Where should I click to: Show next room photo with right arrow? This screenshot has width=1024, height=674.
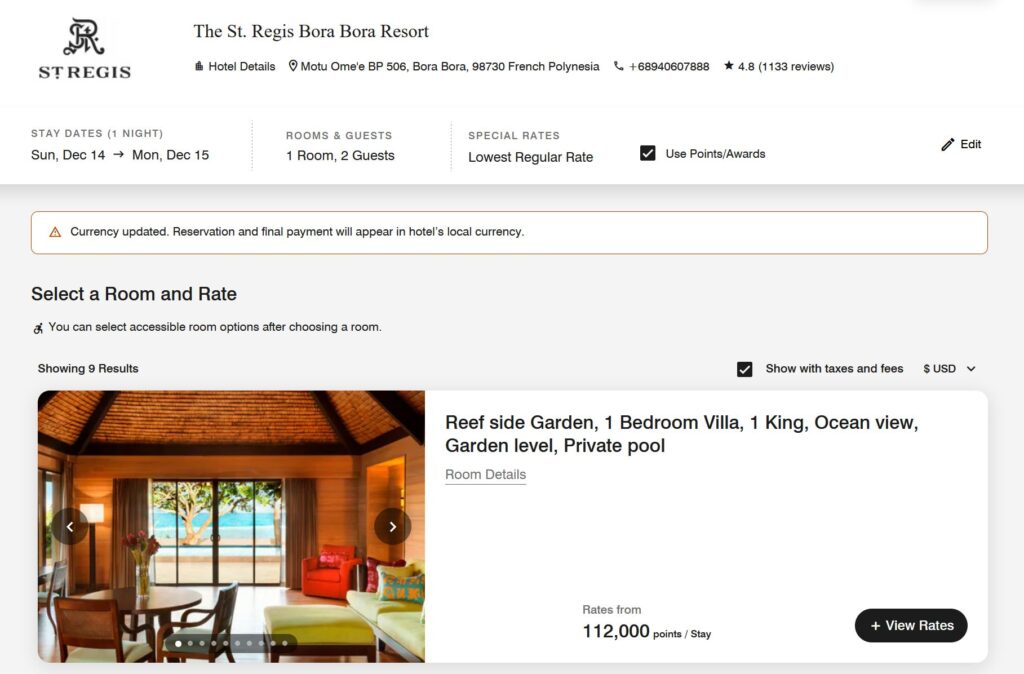tap(392, 526)
